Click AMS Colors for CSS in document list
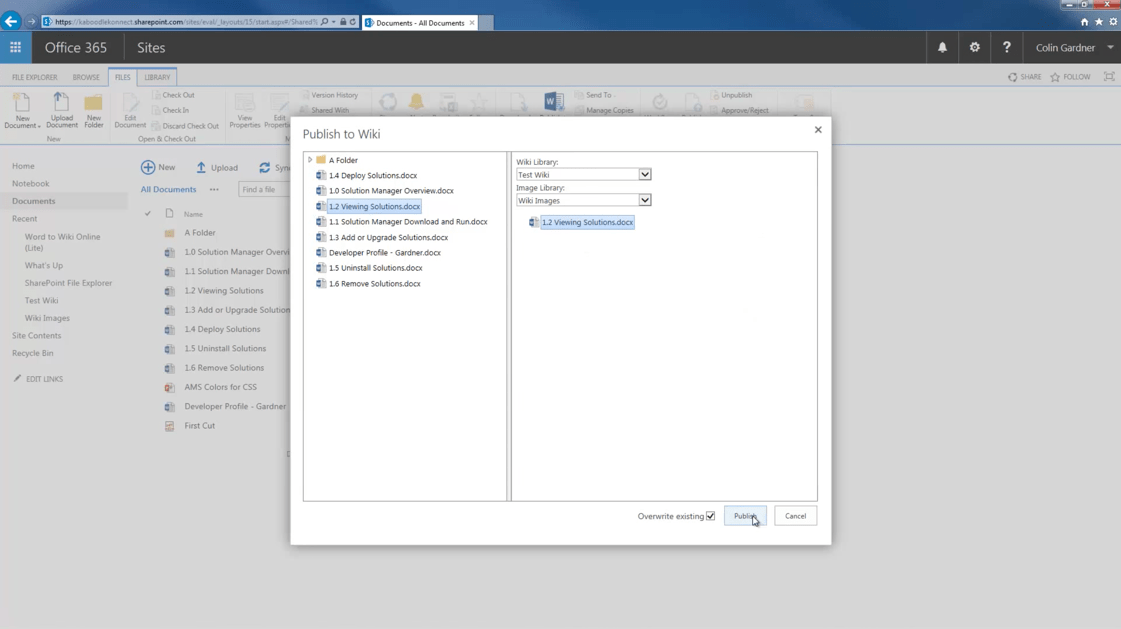 point(220,387)
